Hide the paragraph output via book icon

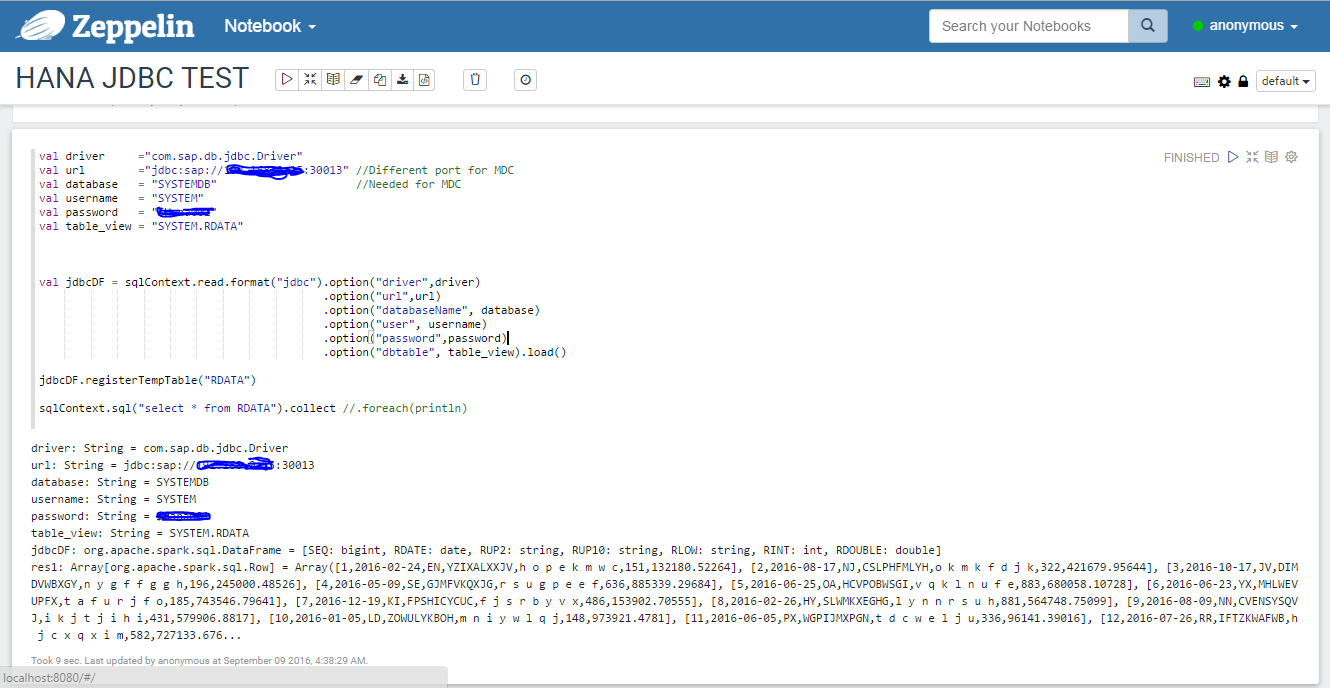1271,157
